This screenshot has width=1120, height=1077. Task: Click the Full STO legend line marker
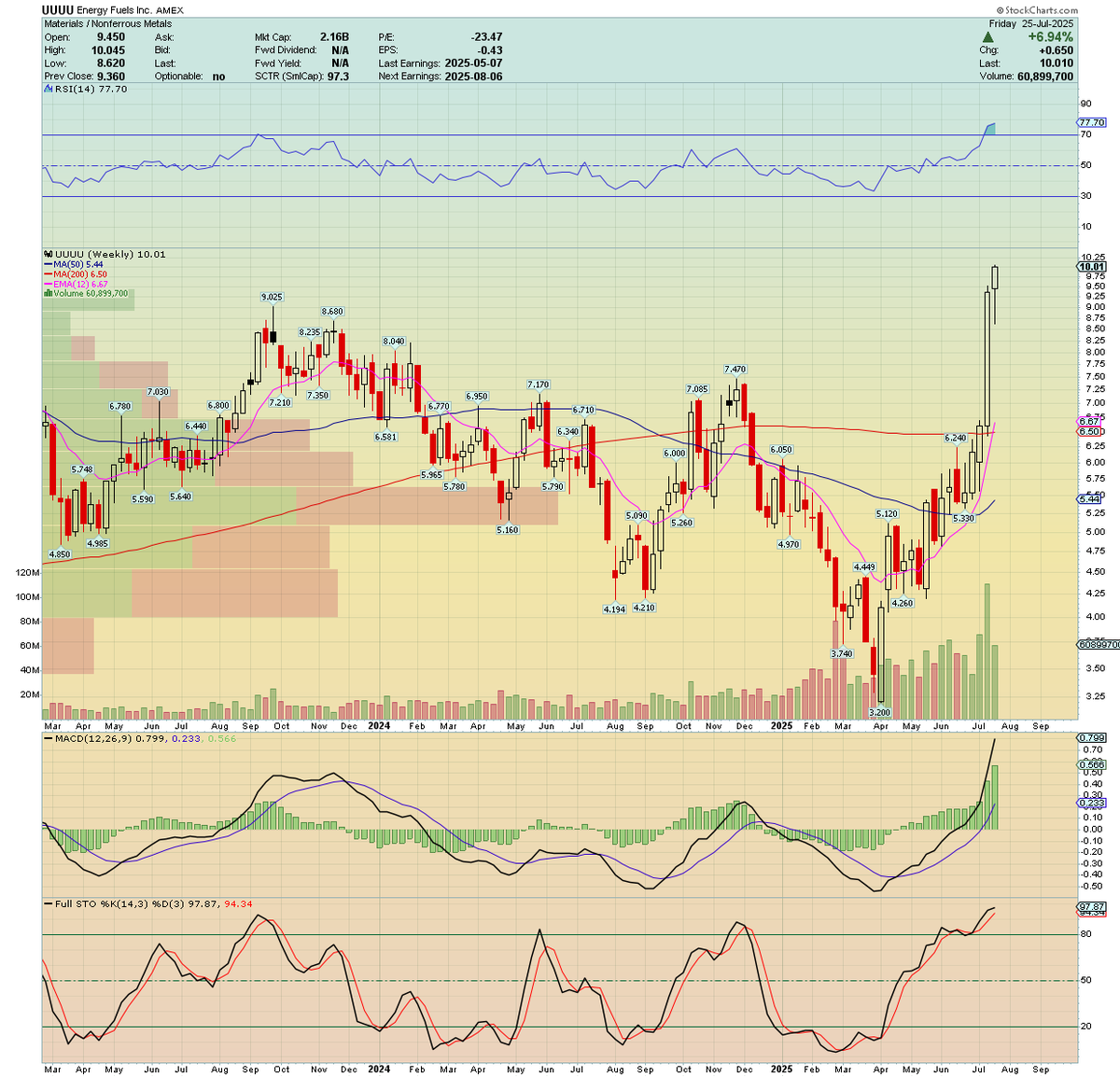[x=49, y=904]
